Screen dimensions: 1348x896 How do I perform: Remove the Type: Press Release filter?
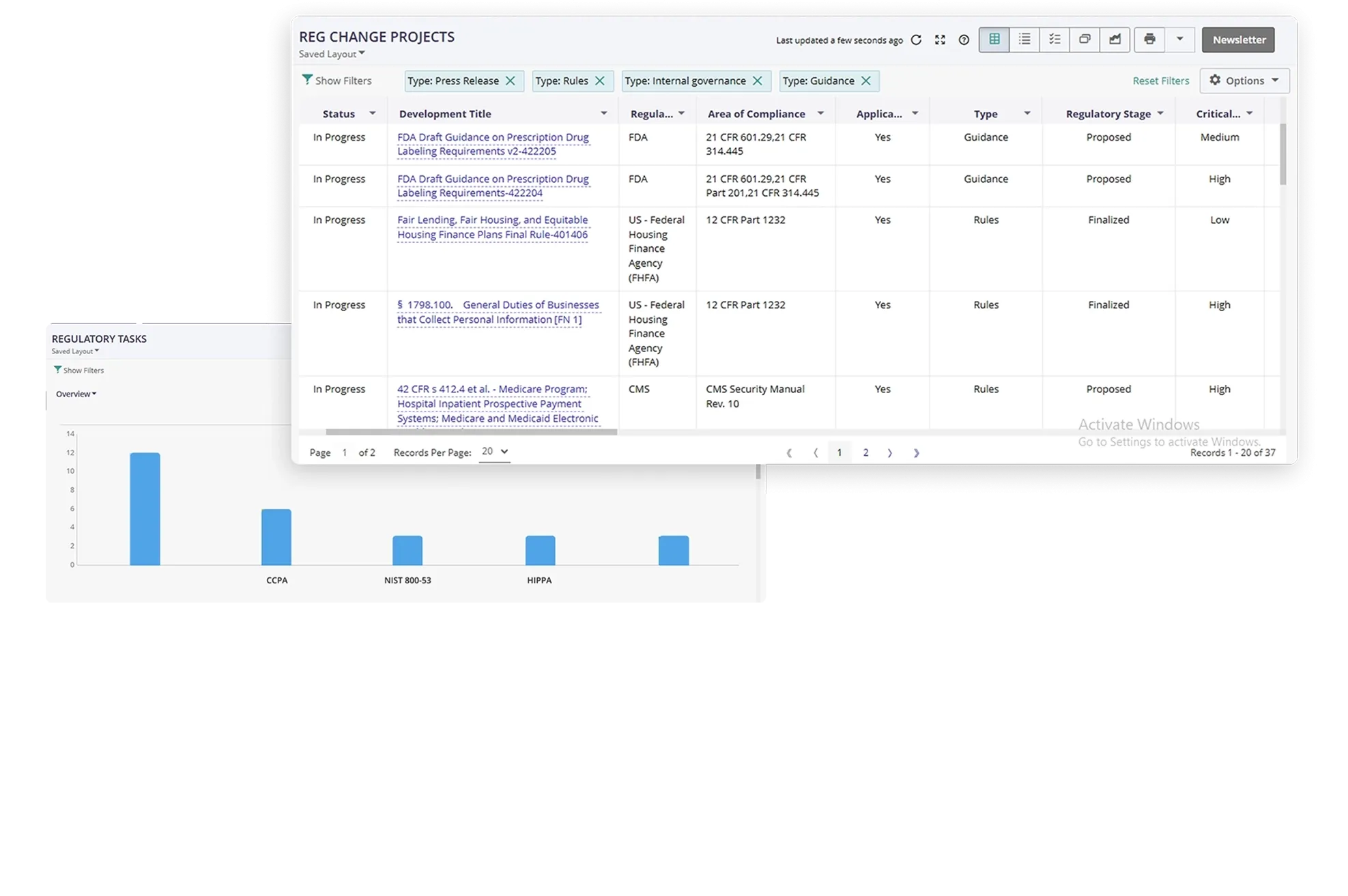(x=510, y=81)
